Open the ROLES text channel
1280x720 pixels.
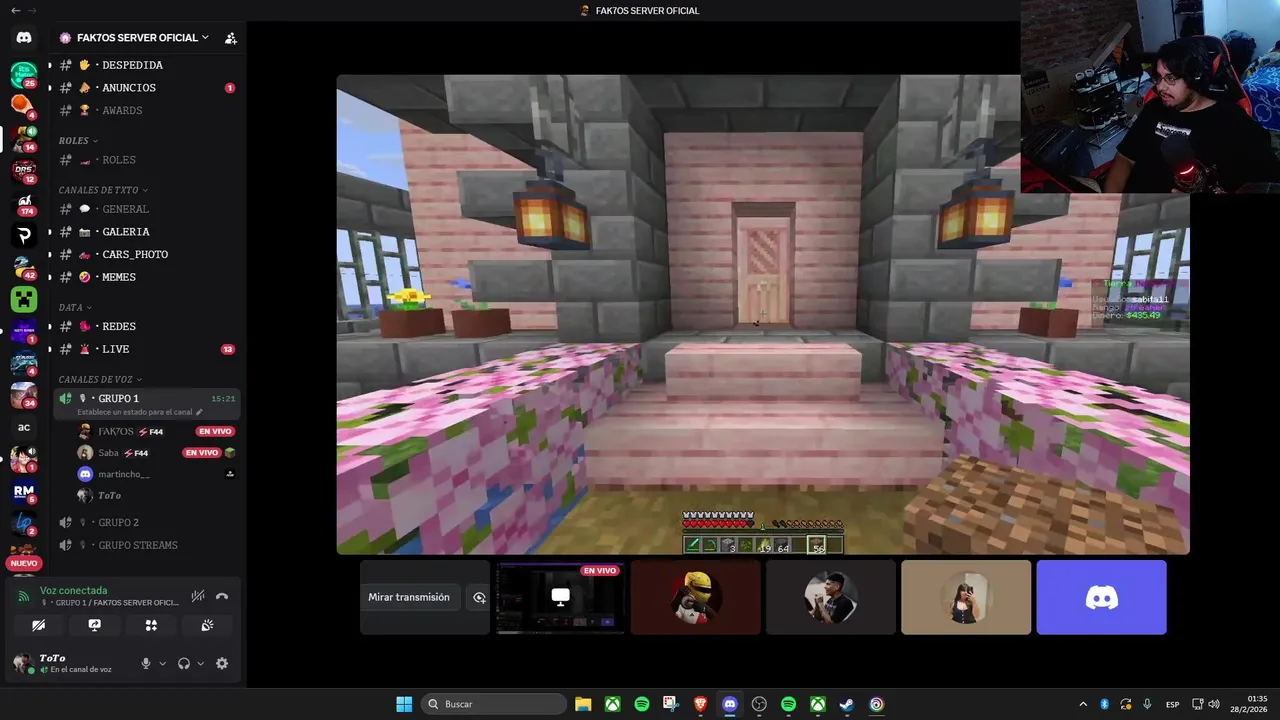146,160
